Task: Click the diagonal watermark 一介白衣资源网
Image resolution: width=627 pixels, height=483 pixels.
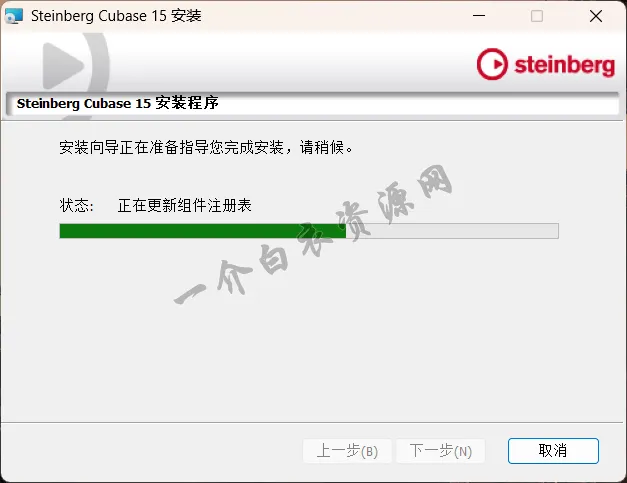Action: pyautogui.click(x=314, y=235)
